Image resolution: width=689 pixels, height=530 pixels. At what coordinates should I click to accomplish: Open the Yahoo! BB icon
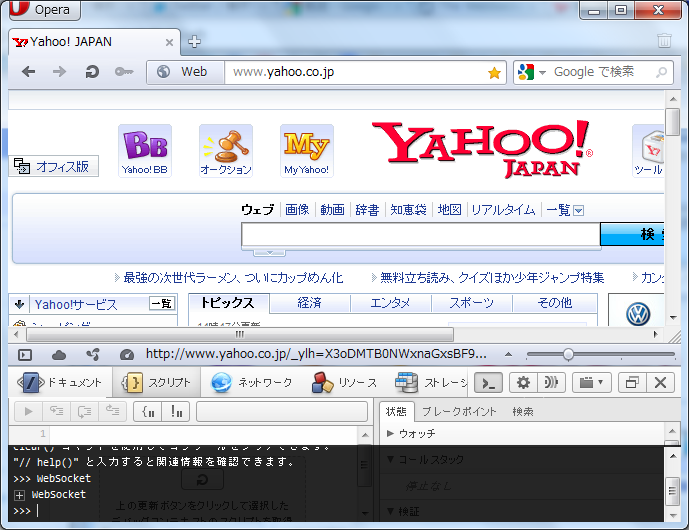tap(145, 151)
